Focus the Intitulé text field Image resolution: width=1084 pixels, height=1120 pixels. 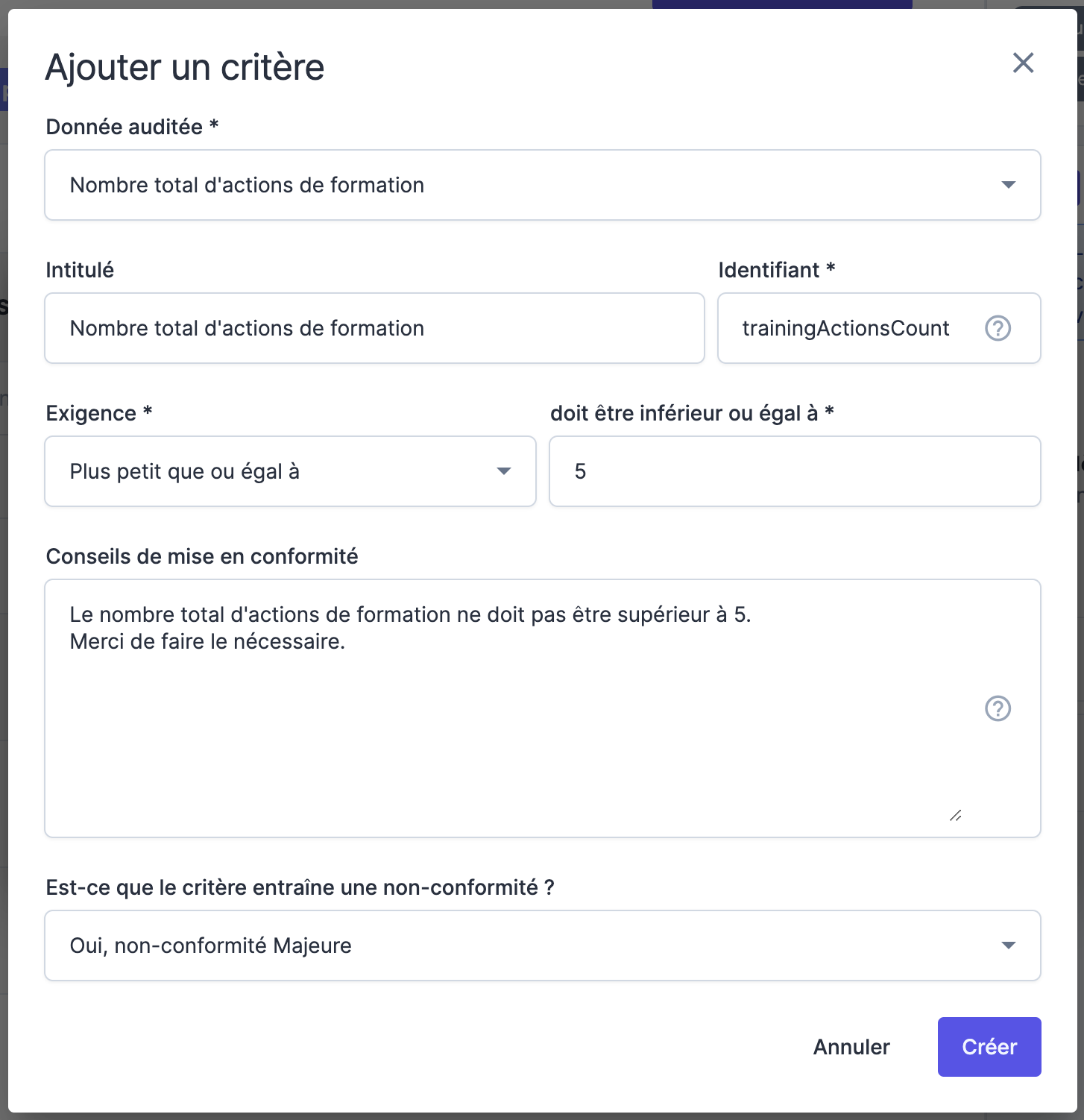click(374, 328)
